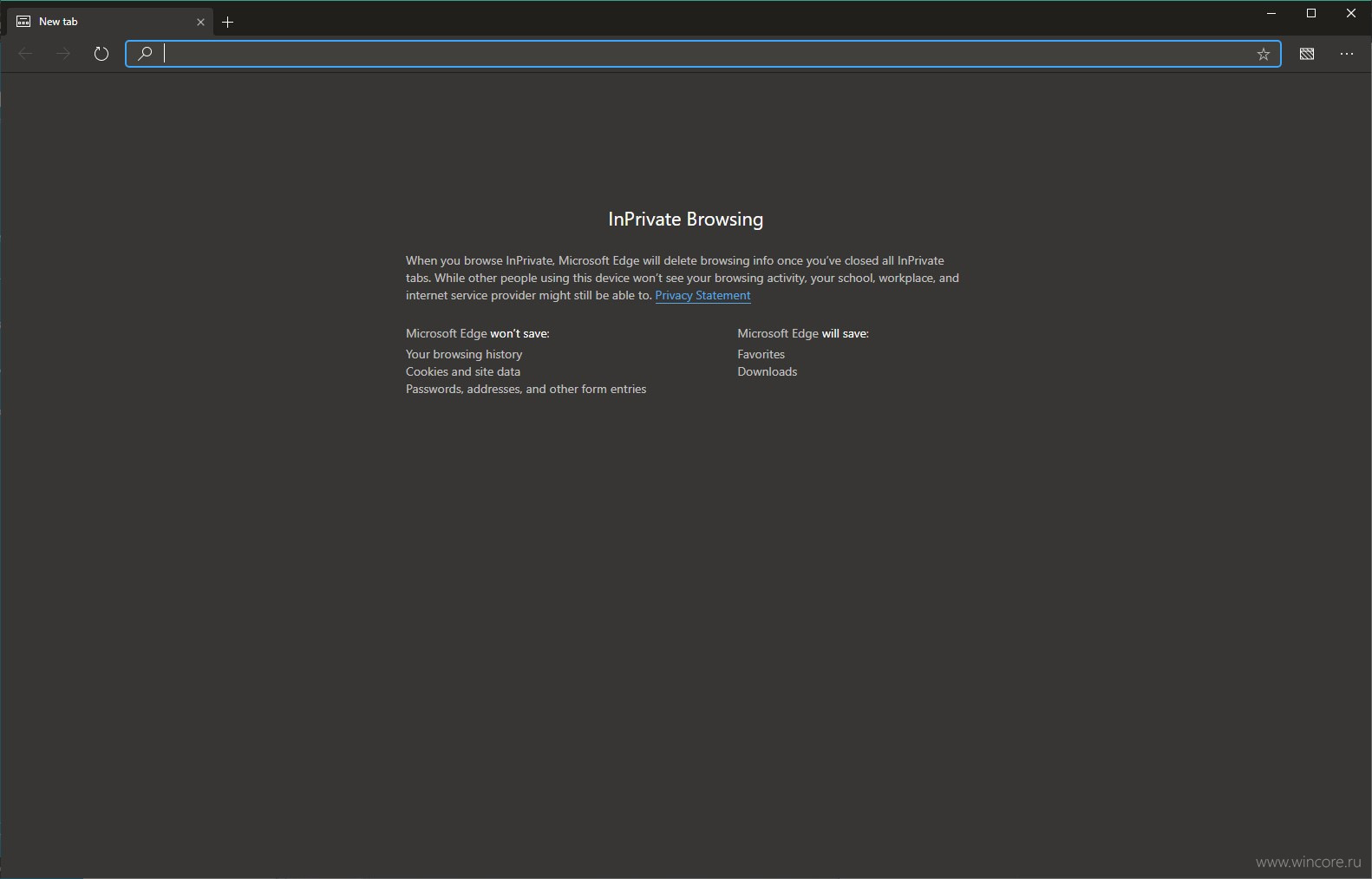
Task: Click the InPrivate indicator icon
Action: 1307,54
